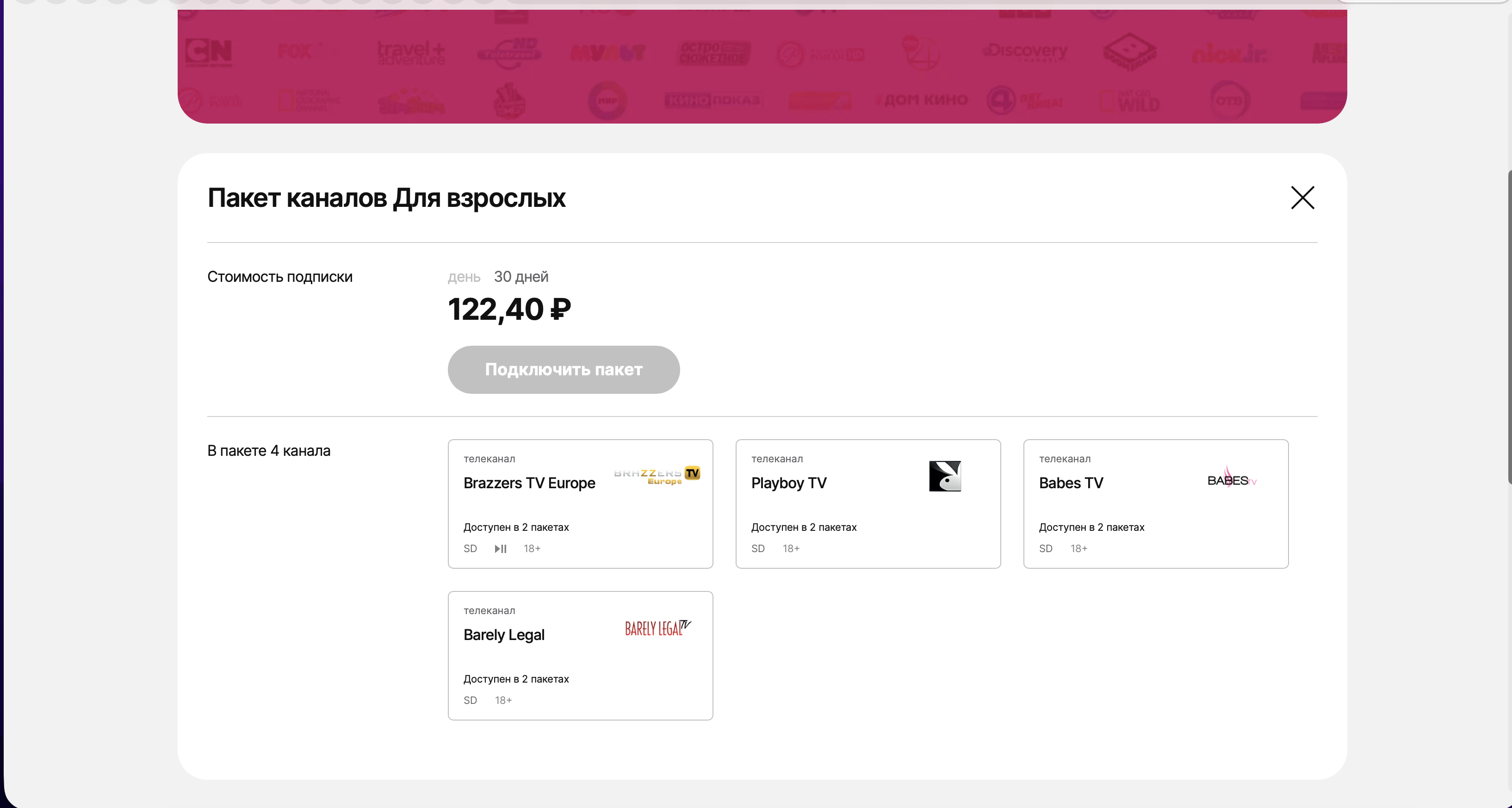Click the play/pause icon on Brazzers card
The width and height of the screenshot is (1512, 808).
coord(500,548)
